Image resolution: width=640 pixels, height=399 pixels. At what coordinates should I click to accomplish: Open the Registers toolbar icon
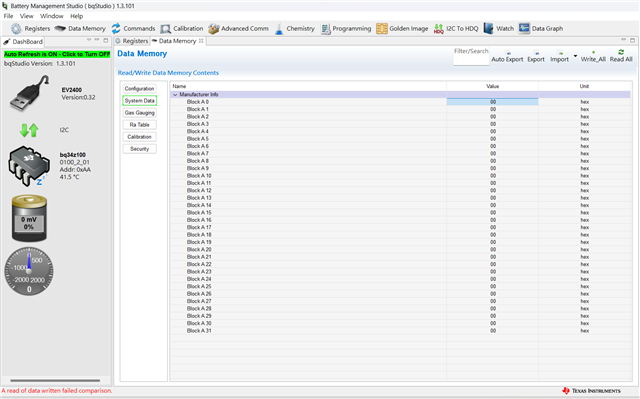[16, 29]
